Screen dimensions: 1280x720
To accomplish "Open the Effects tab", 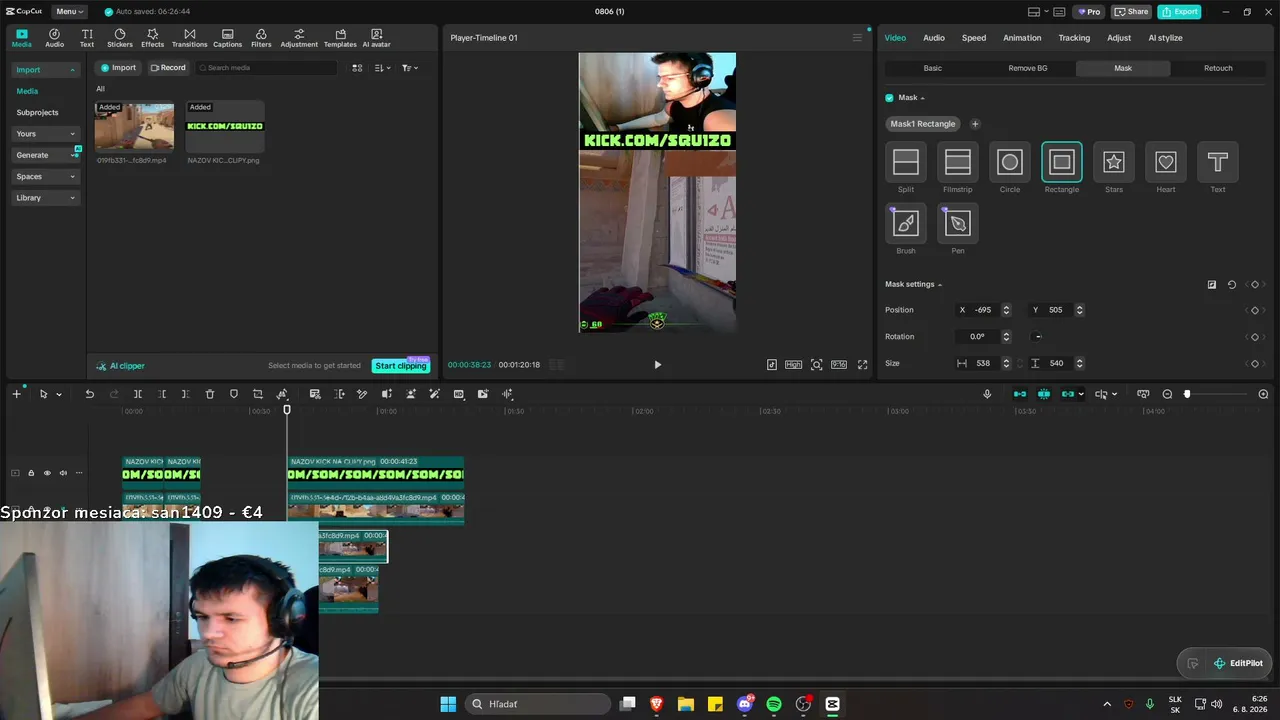I will (152, 38).
